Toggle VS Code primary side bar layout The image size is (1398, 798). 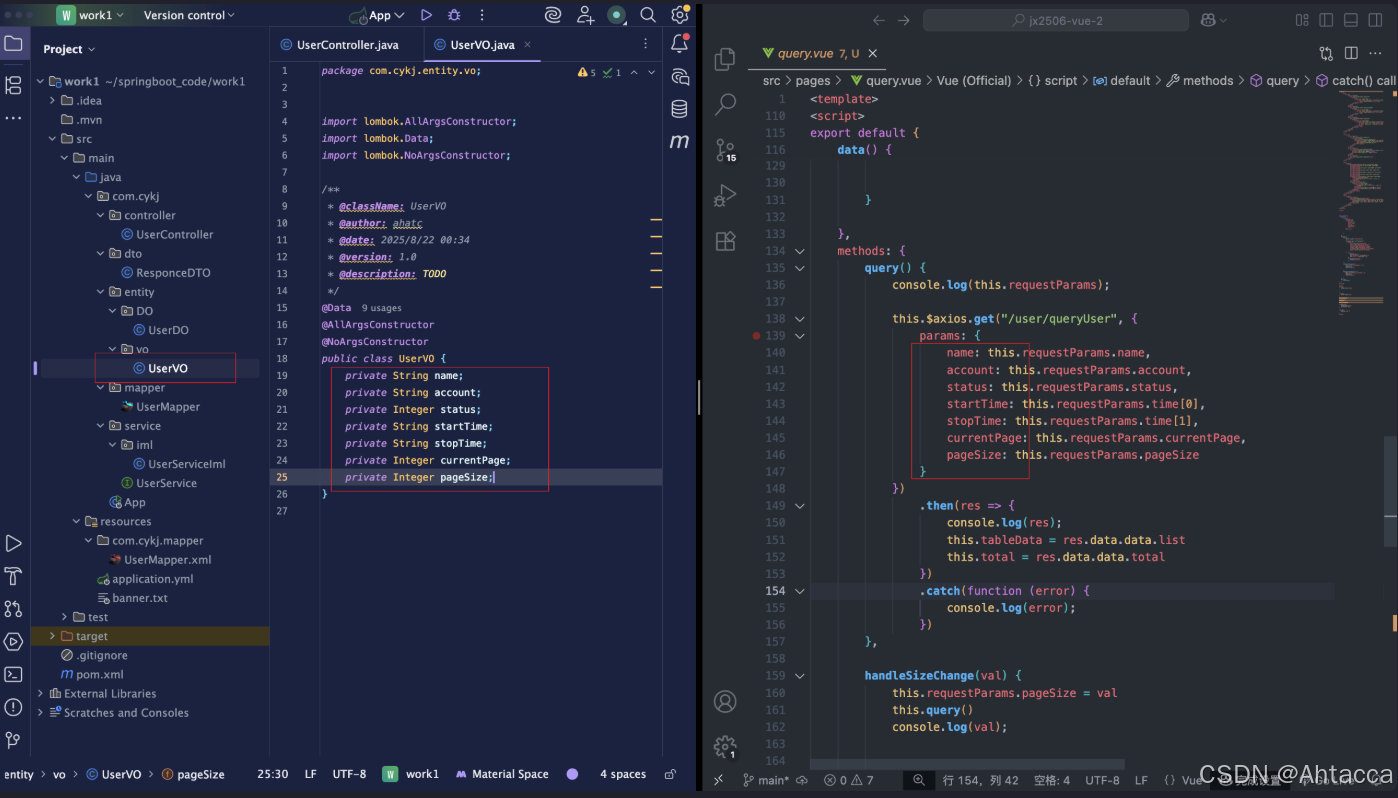pyautogui.click(x=1326, y=20)
